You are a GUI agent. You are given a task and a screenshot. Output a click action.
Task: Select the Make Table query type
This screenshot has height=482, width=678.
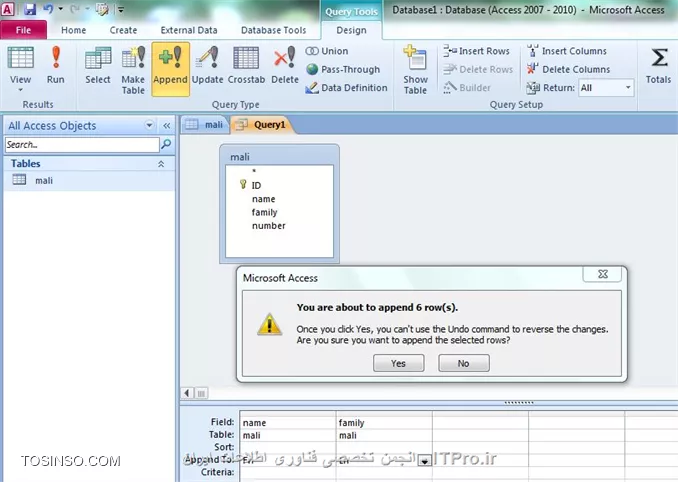(x=133, y=66)
